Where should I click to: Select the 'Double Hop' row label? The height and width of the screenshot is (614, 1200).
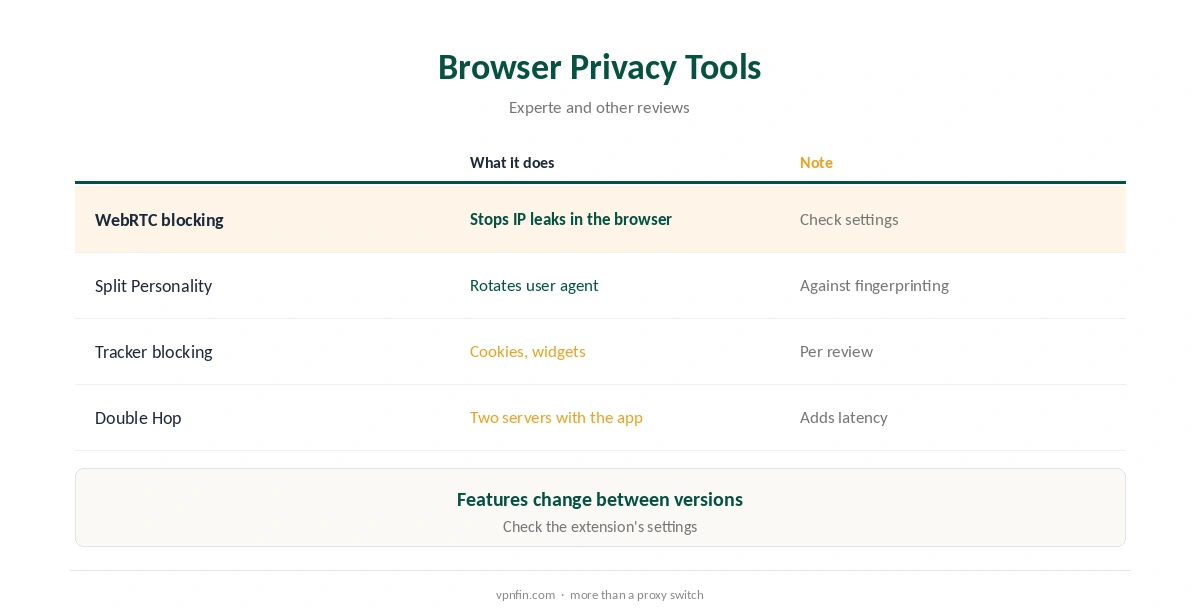coord(138,418)
